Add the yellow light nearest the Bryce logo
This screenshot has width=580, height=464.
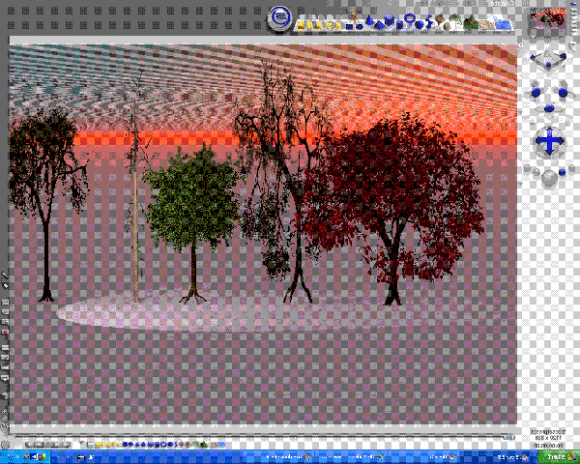(x=301, y=26)
